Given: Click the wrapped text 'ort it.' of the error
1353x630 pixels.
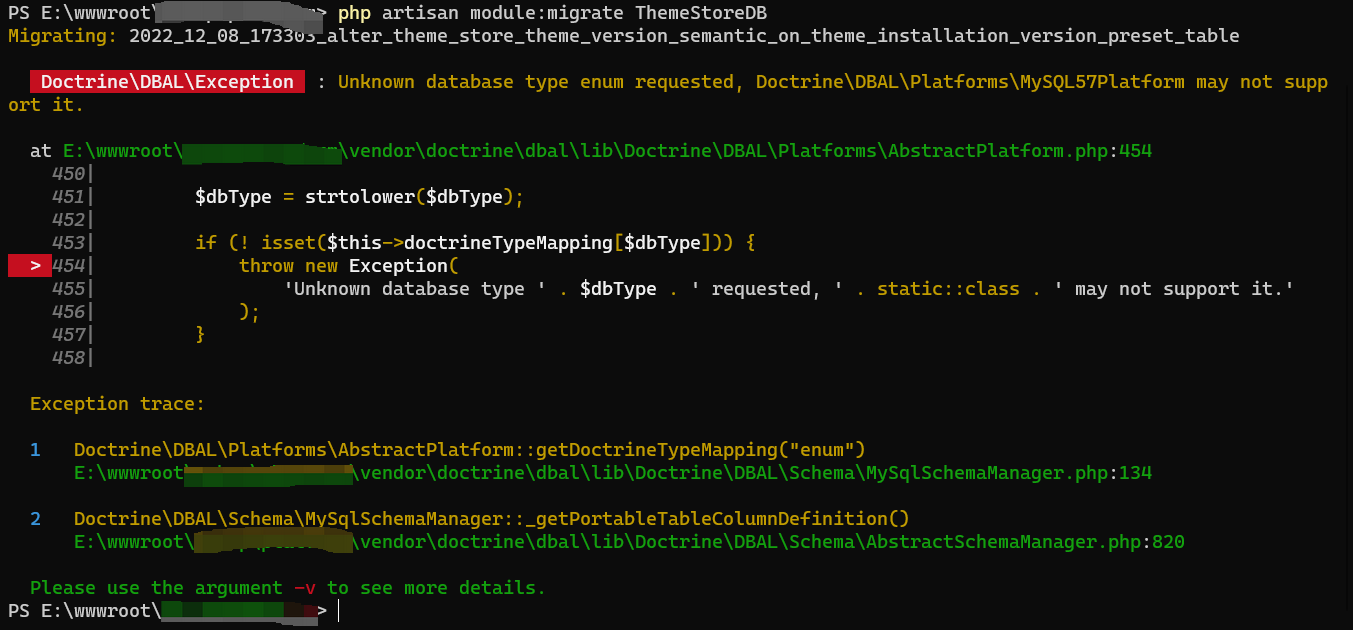Looking at the screenshot, I should (46, 105).
